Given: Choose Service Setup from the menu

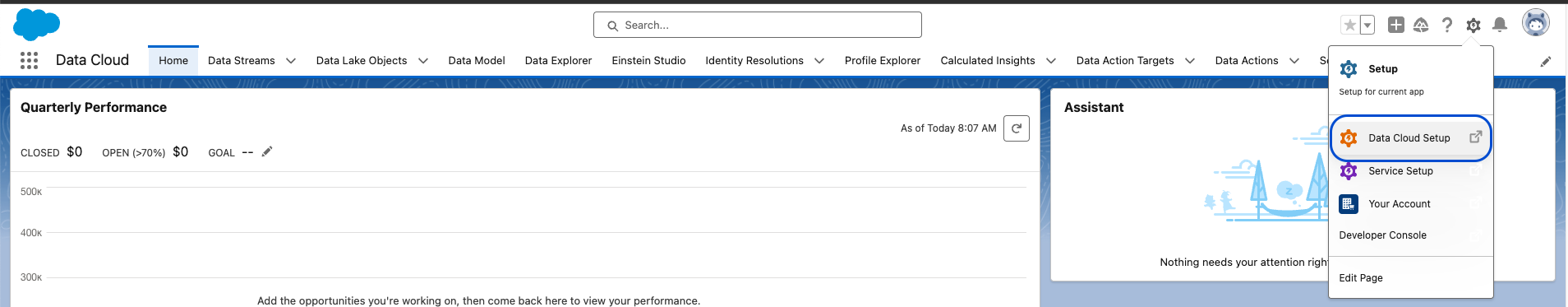Looking at the screenshot, I should click(x=1410, y=171).
